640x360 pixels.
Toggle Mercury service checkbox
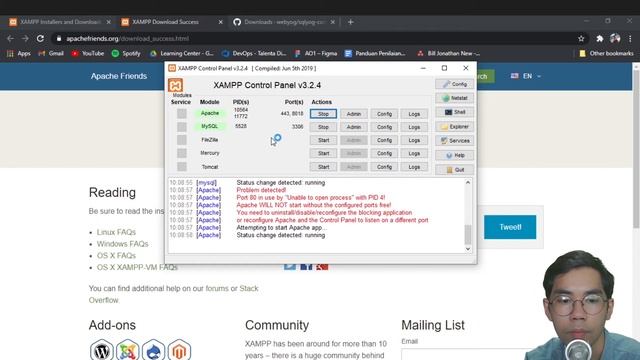click(x=182, y=153)
